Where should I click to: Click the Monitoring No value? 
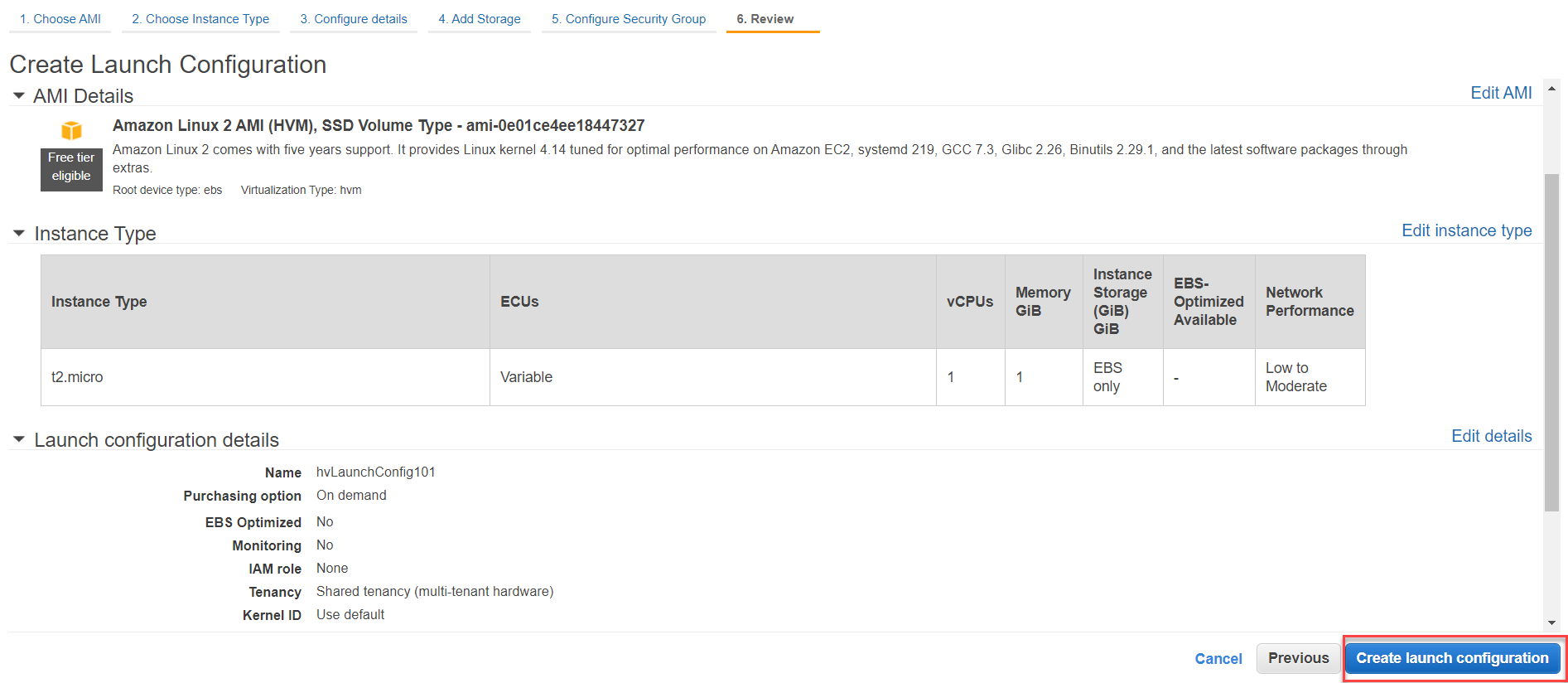325,545
